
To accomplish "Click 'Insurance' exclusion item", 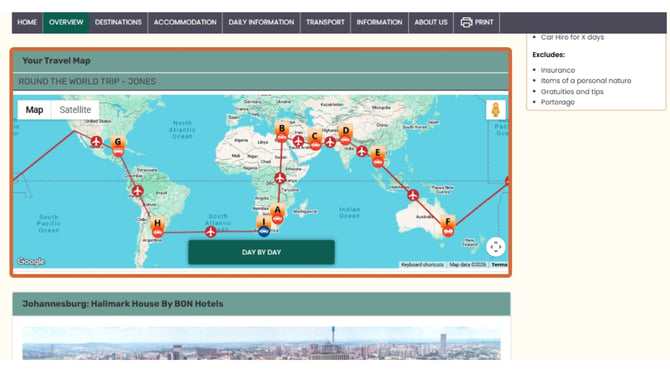I will (558, 70).
